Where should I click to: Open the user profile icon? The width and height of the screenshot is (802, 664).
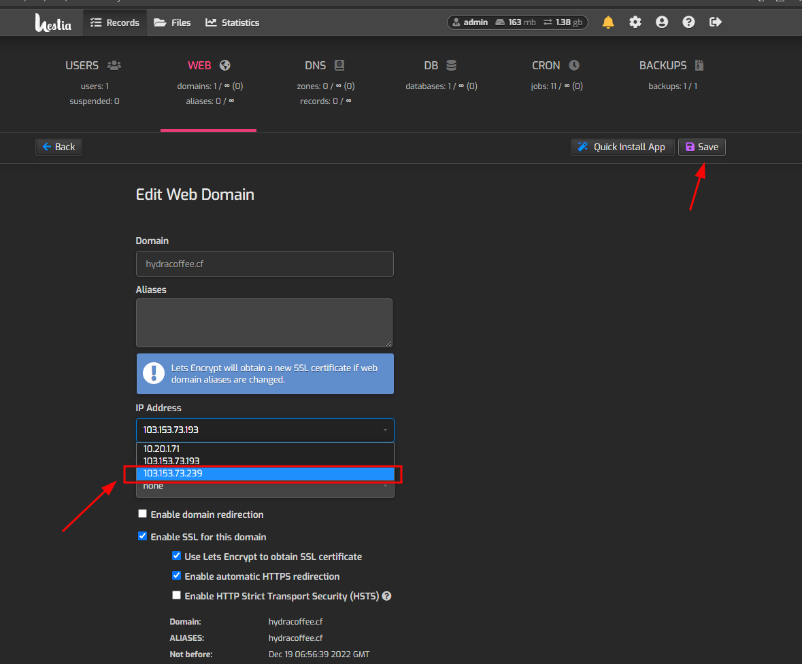pyautogui.click(x=662, y=22)
